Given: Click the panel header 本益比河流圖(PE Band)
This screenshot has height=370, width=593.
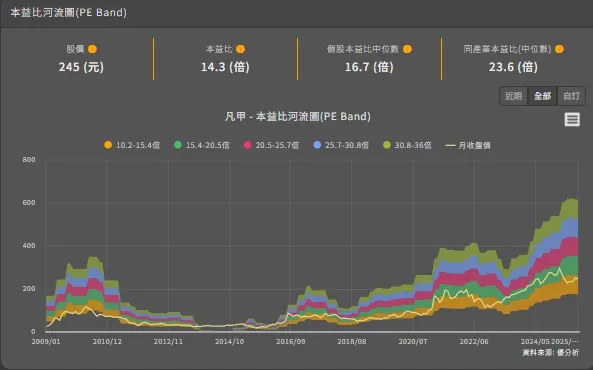Looking at the screenshot, I should [68, 12].
